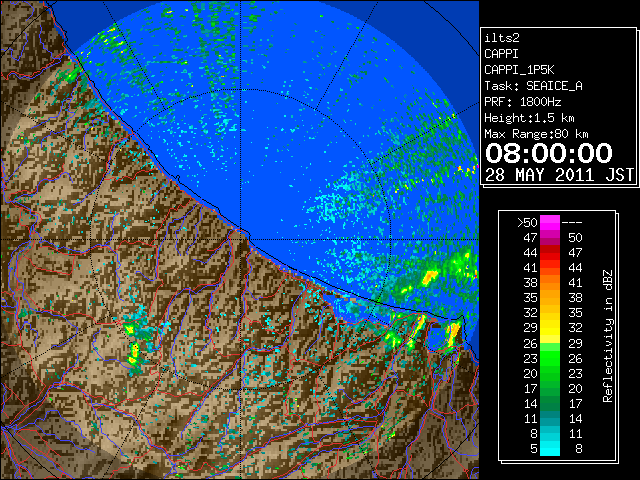
Task: Select the "Height:1.5 km" text
Action: [x=529, y=118]
